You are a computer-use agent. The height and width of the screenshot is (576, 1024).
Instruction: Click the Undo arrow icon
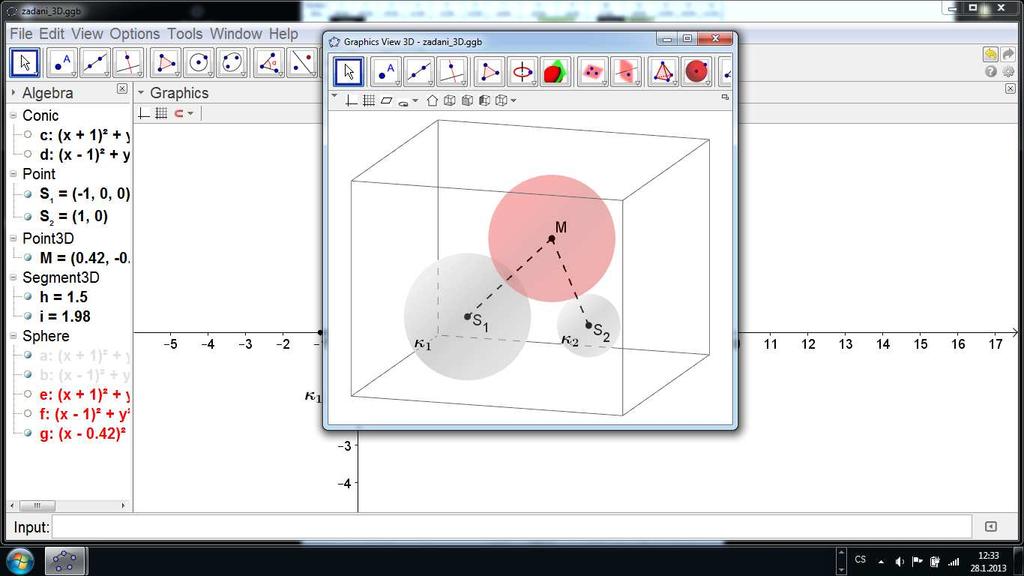991,54
